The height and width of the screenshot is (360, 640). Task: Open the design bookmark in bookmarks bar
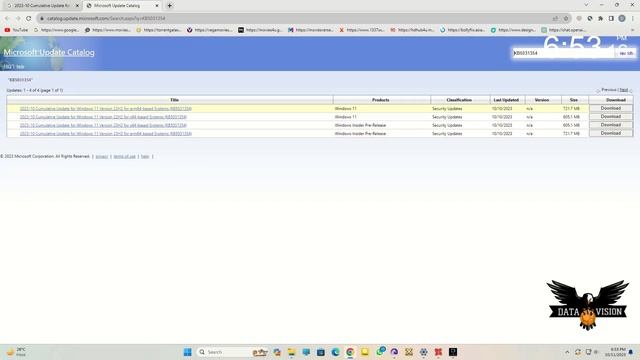pyautogui.click(x=513, y=30)
